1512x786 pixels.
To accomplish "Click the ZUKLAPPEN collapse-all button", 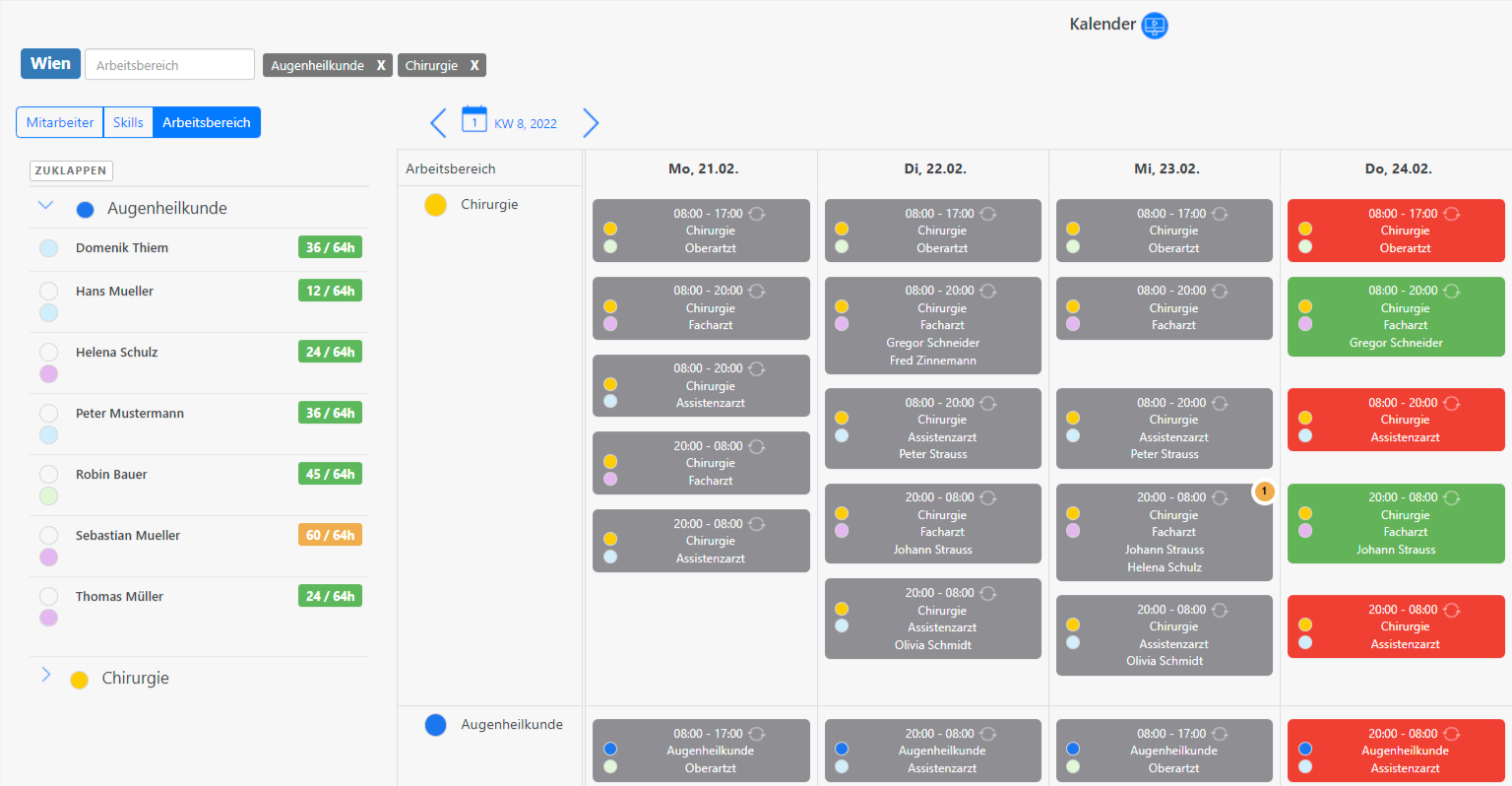I will tap(71, 170).
